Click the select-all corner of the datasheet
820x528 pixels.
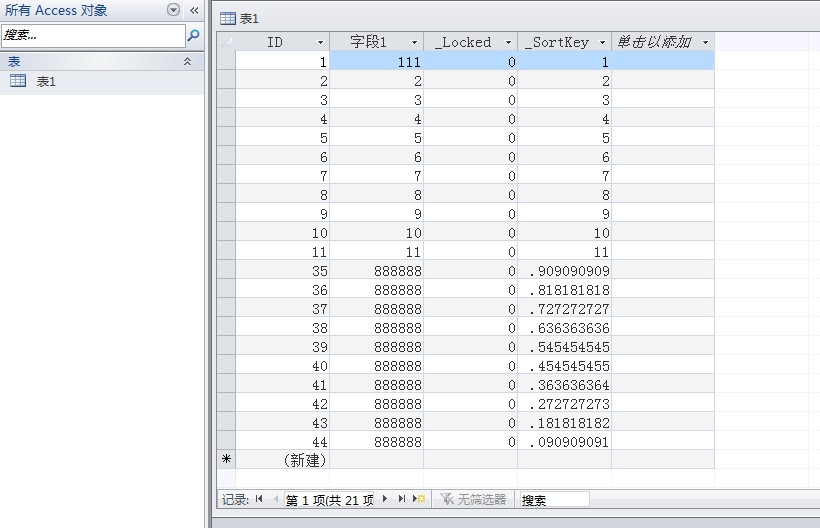pyautogui.click(x=226, y=42)
